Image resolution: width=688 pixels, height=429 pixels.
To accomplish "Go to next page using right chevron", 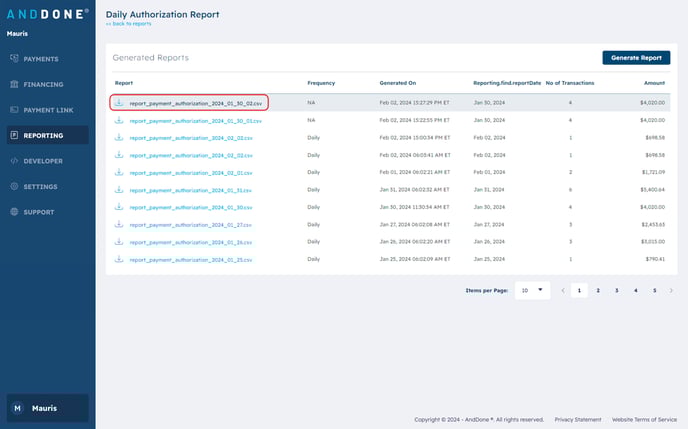I will [673, 290].
